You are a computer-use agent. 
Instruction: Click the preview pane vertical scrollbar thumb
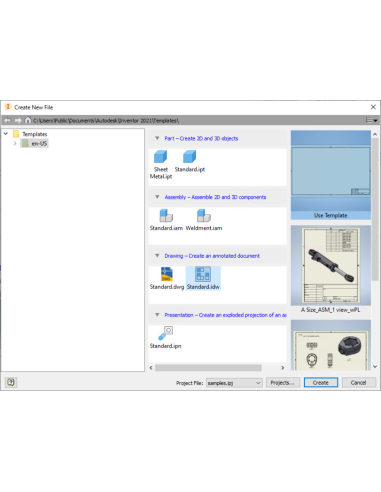tap(375, 209)
